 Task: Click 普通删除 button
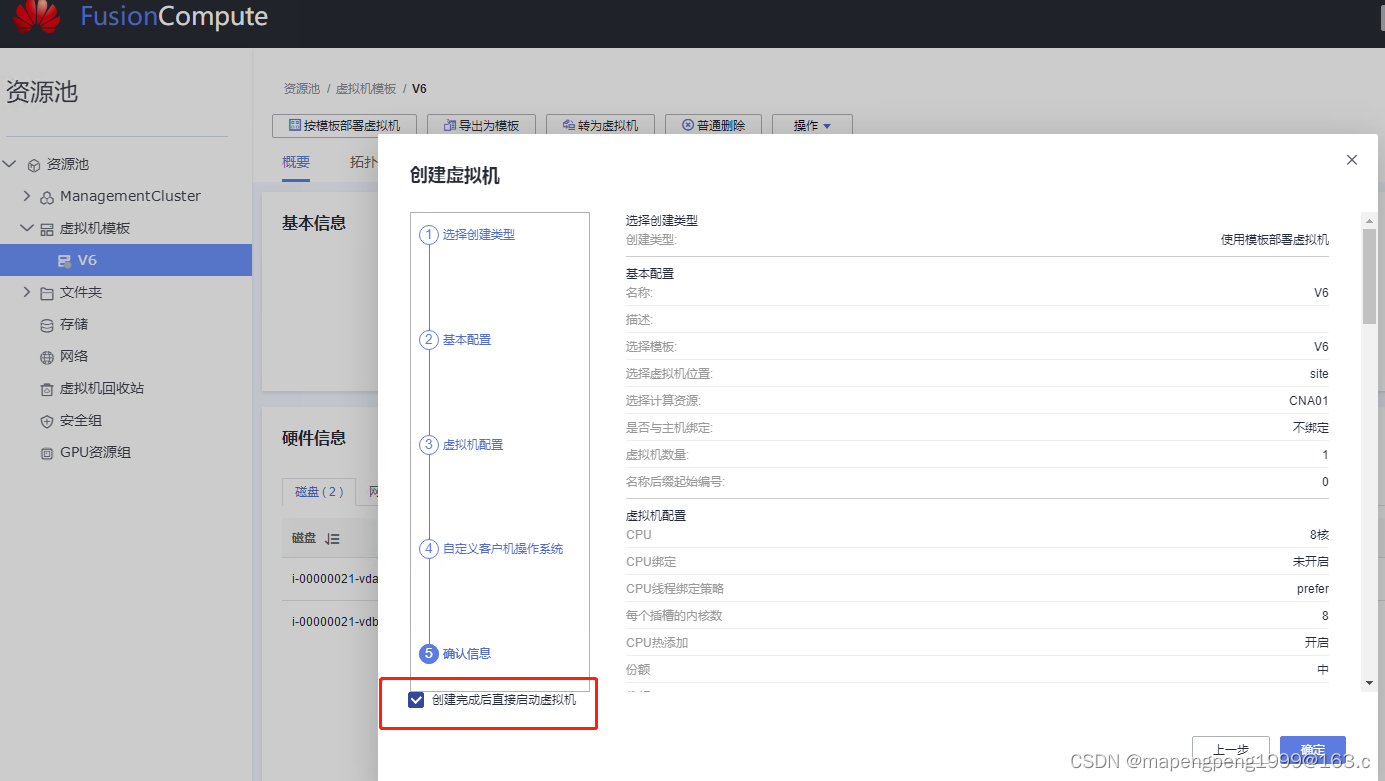(713, 125)
